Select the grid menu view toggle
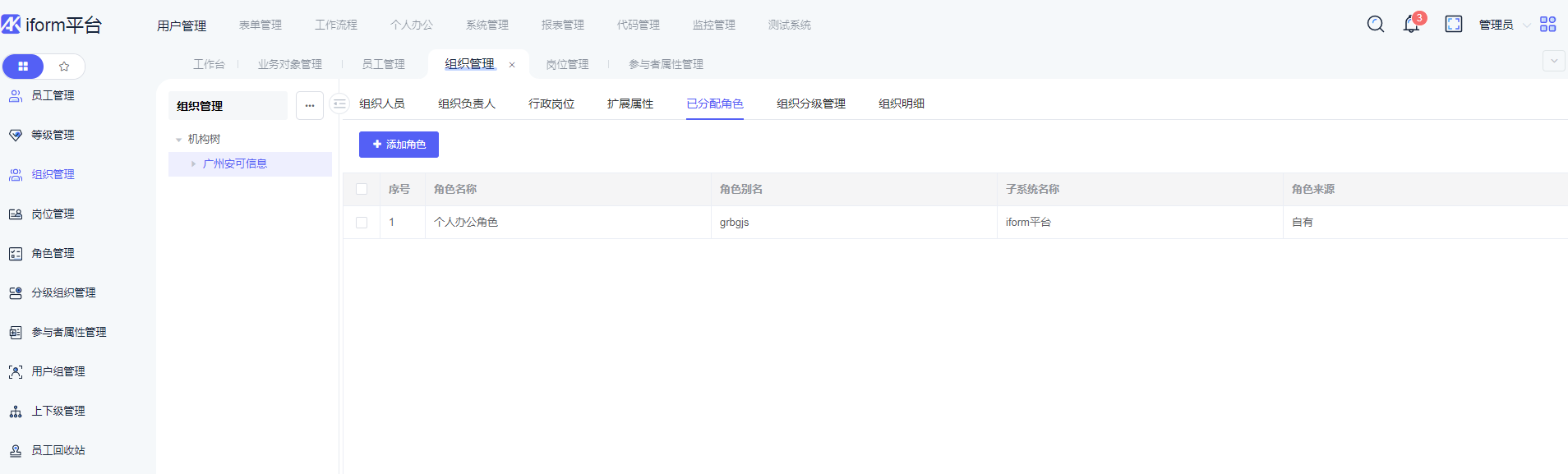This screenshot has height=474, width=1568. pyautogui.click(x=23, y=67)
